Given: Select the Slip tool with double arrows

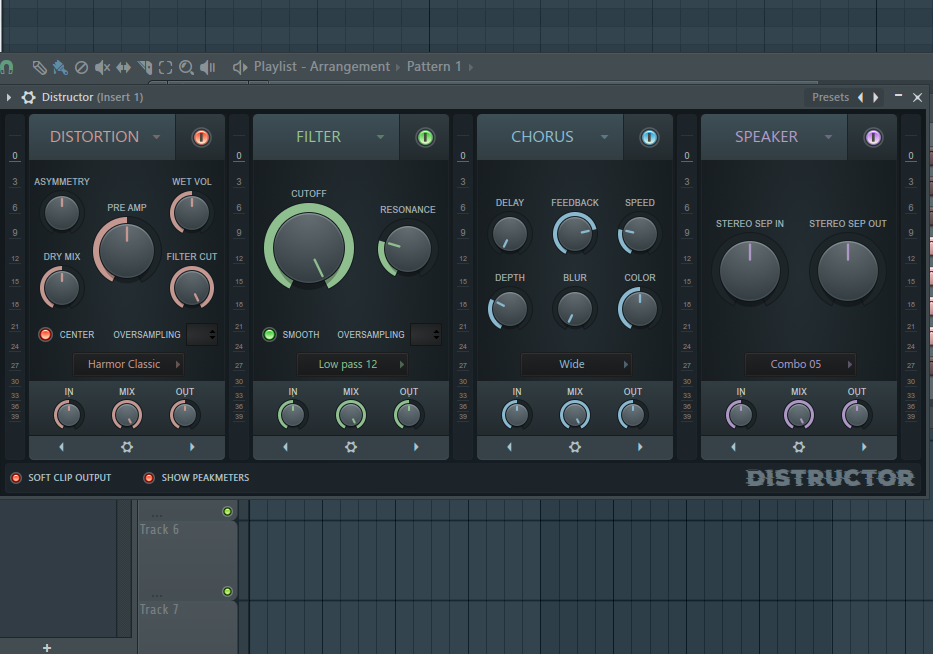Looking at the screenshot, I should 123,67.
